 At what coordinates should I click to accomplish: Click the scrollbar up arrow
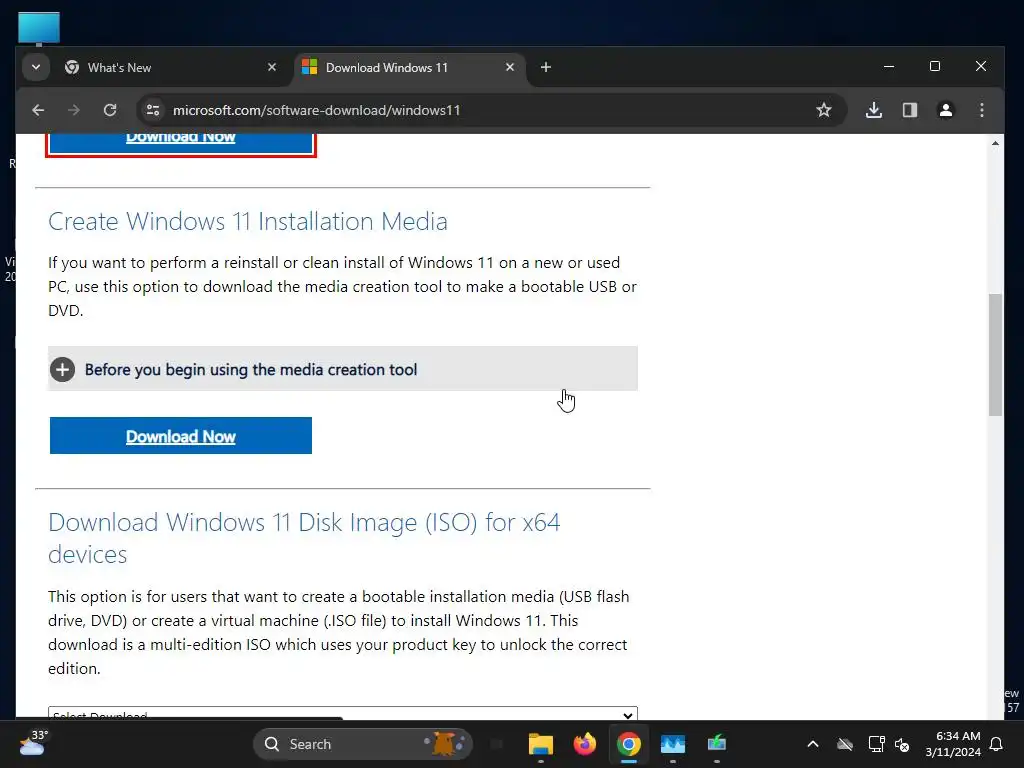[x=995, y=143]
